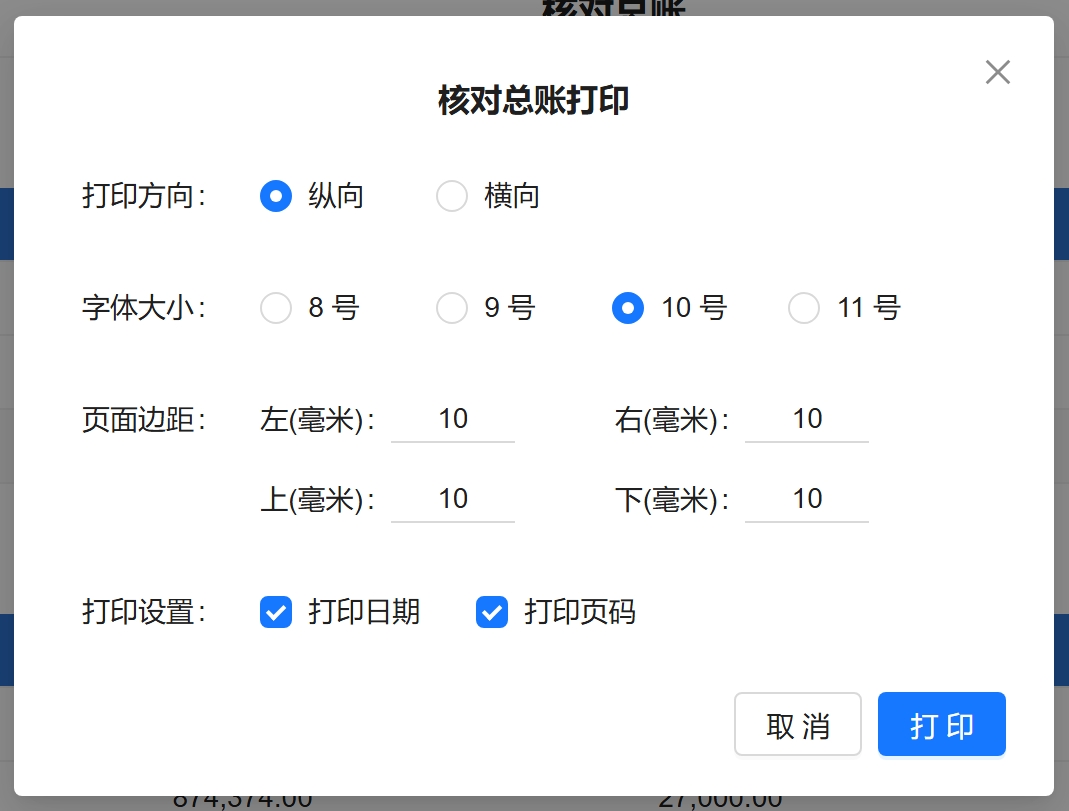This screenshot has height=811, width=1069.
Task: Click the 字体大小 row label
Action: coord(143,308)
